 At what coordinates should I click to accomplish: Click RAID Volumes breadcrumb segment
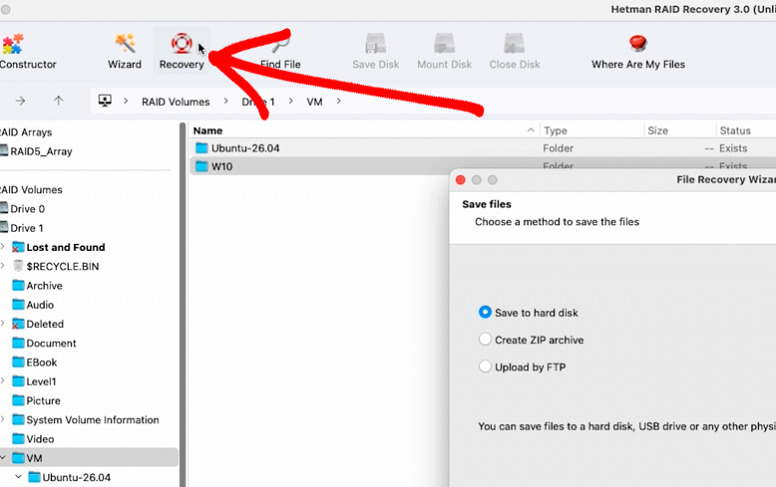coord(176,101)
